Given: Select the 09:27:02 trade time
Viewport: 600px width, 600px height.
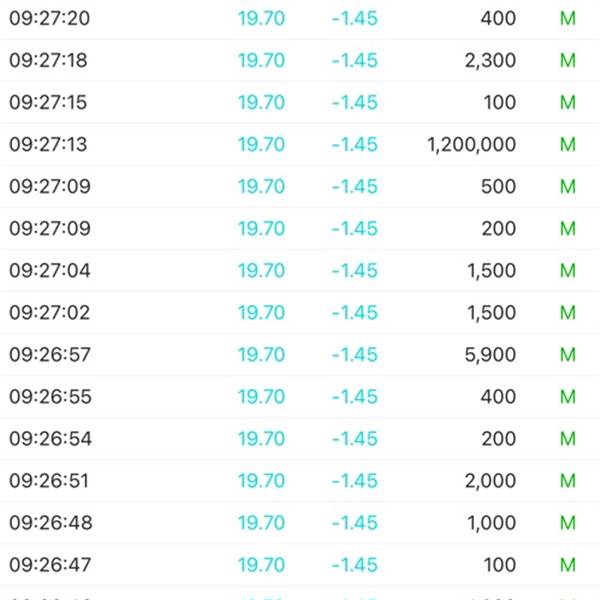Looking at the screenshot, I should (49, 313).
